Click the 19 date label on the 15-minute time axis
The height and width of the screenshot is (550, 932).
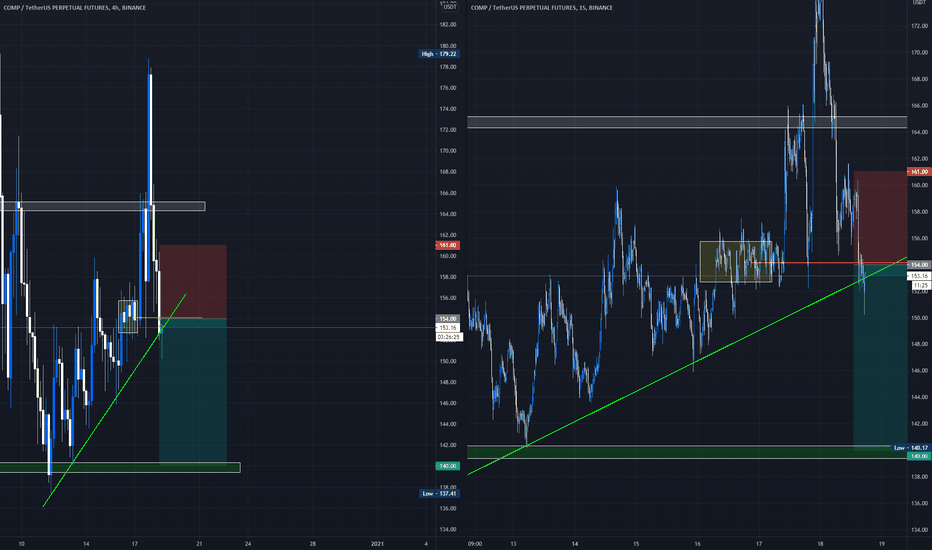[882, 543]
